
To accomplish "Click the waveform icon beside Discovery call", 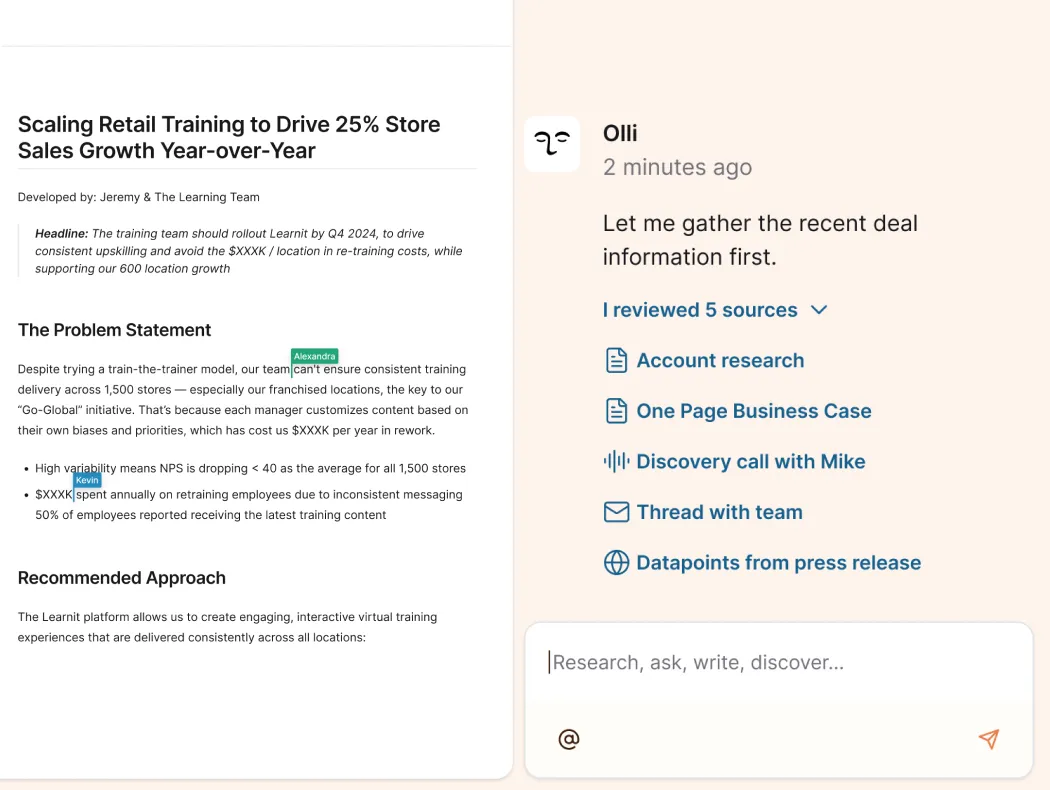I will click(616, 462).
